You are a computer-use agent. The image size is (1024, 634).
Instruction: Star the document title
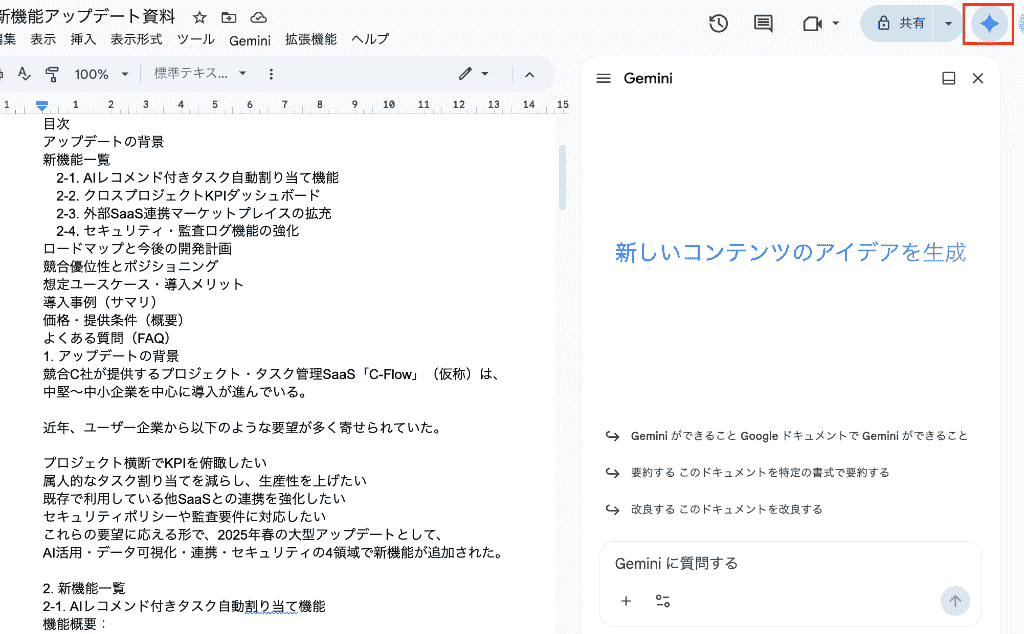[200, 18]
